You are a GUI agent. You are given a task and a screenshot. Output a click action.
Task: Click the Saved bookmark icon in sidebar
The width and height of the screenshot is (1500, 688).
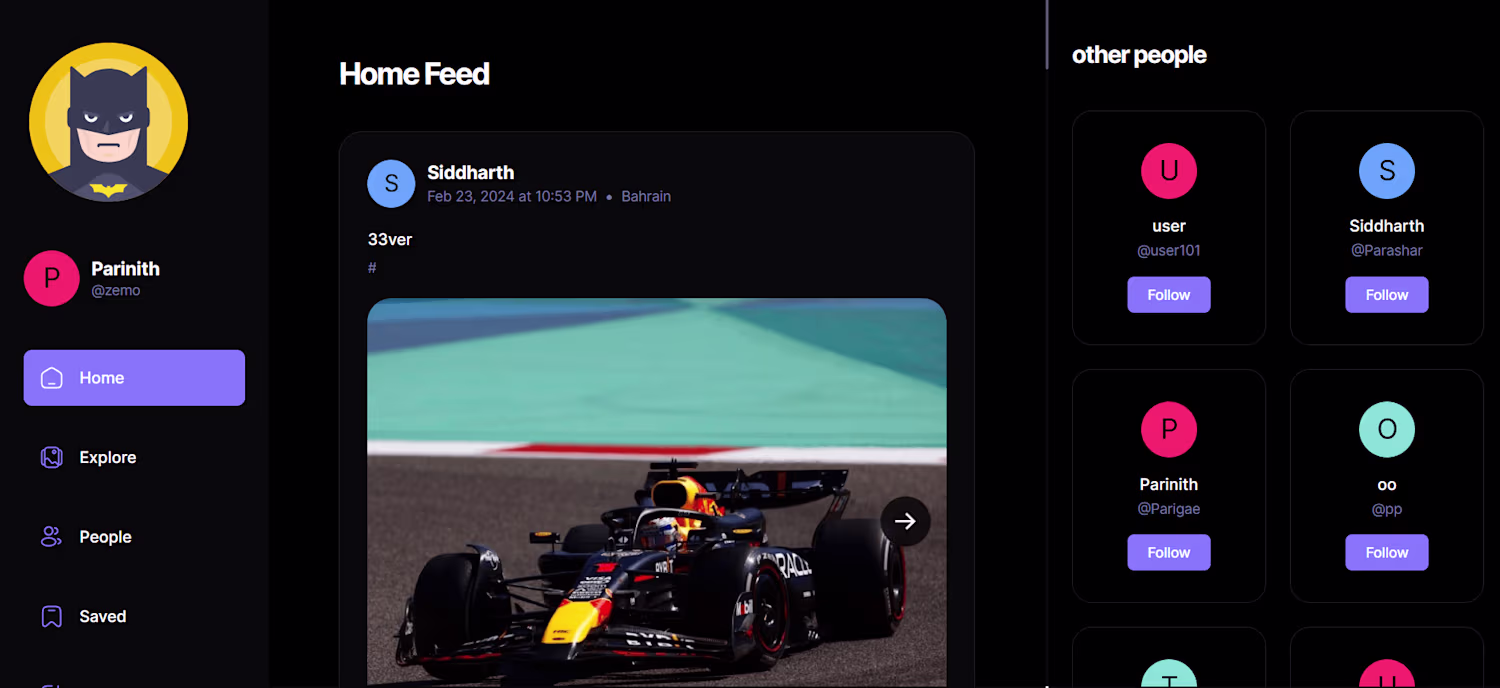[51, 616]
